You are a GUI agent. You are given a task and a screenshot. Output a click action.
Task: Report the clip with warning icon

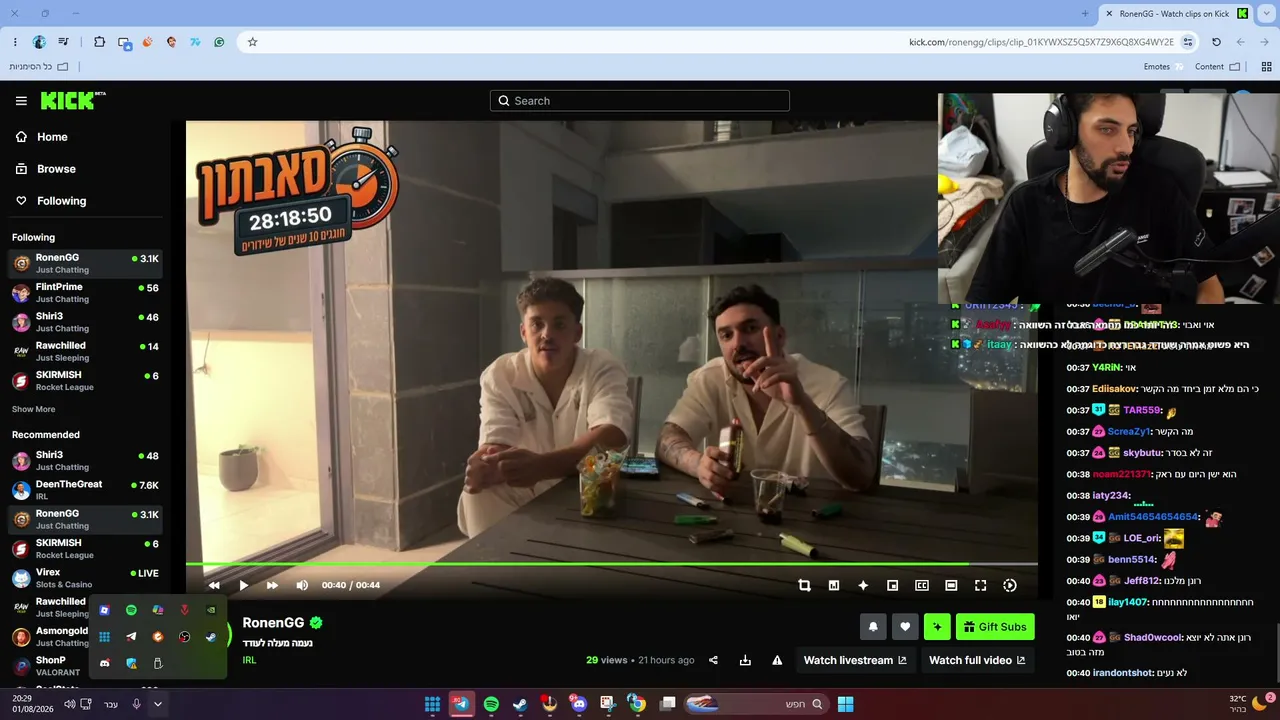[x=777, y=660]
